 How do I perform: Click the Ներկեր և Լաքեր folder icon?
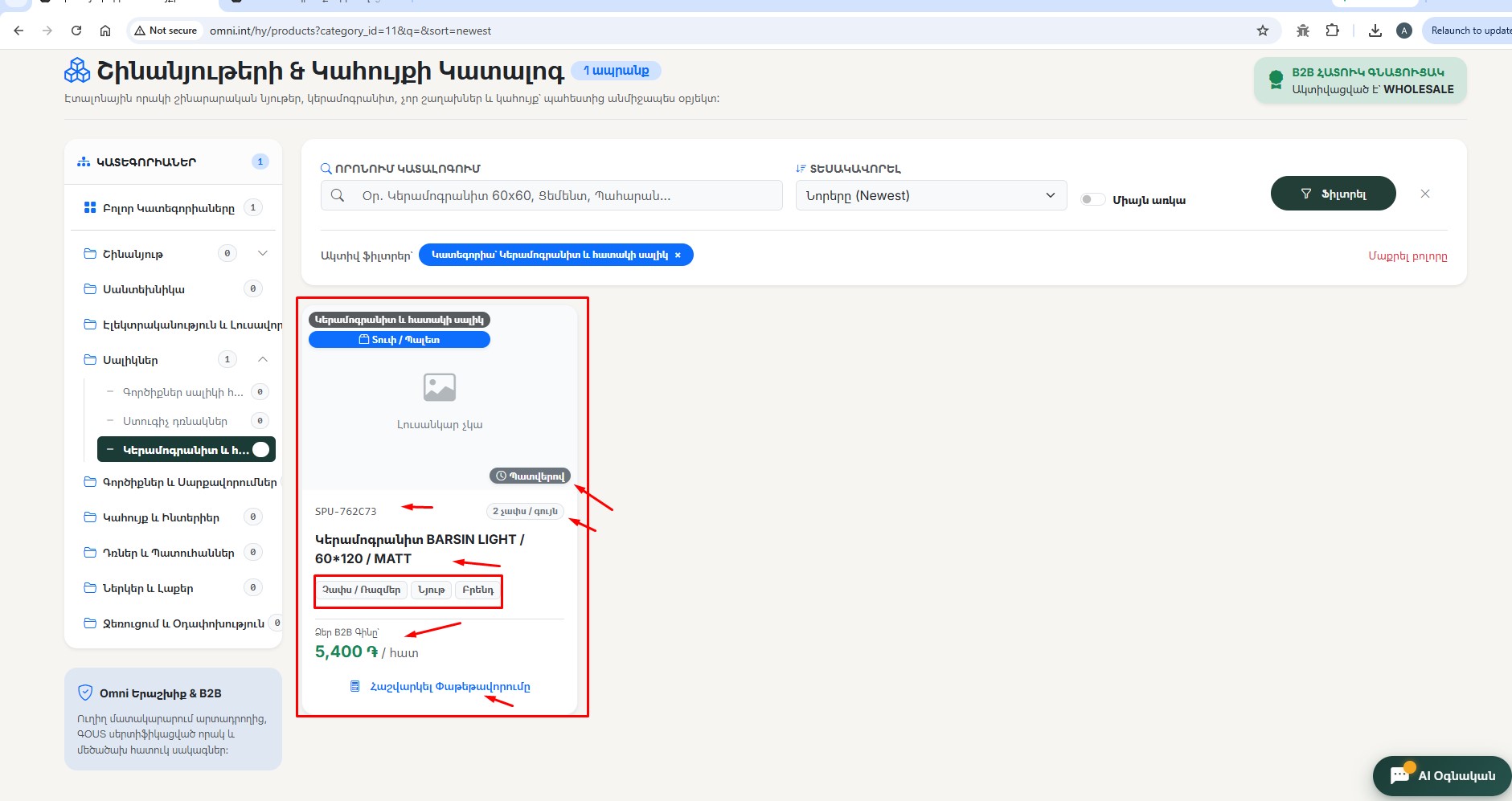click(x=90, y=587)
